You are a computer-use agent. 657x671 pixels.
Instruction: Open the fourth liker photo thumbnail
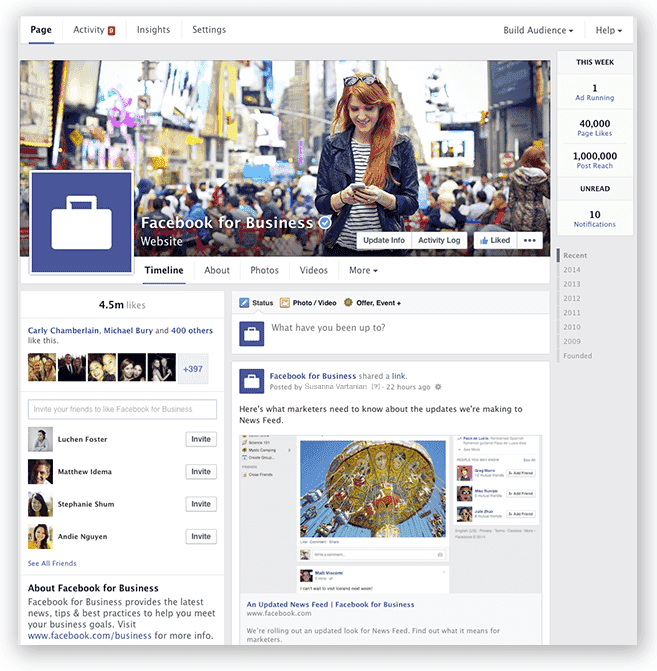132,367
